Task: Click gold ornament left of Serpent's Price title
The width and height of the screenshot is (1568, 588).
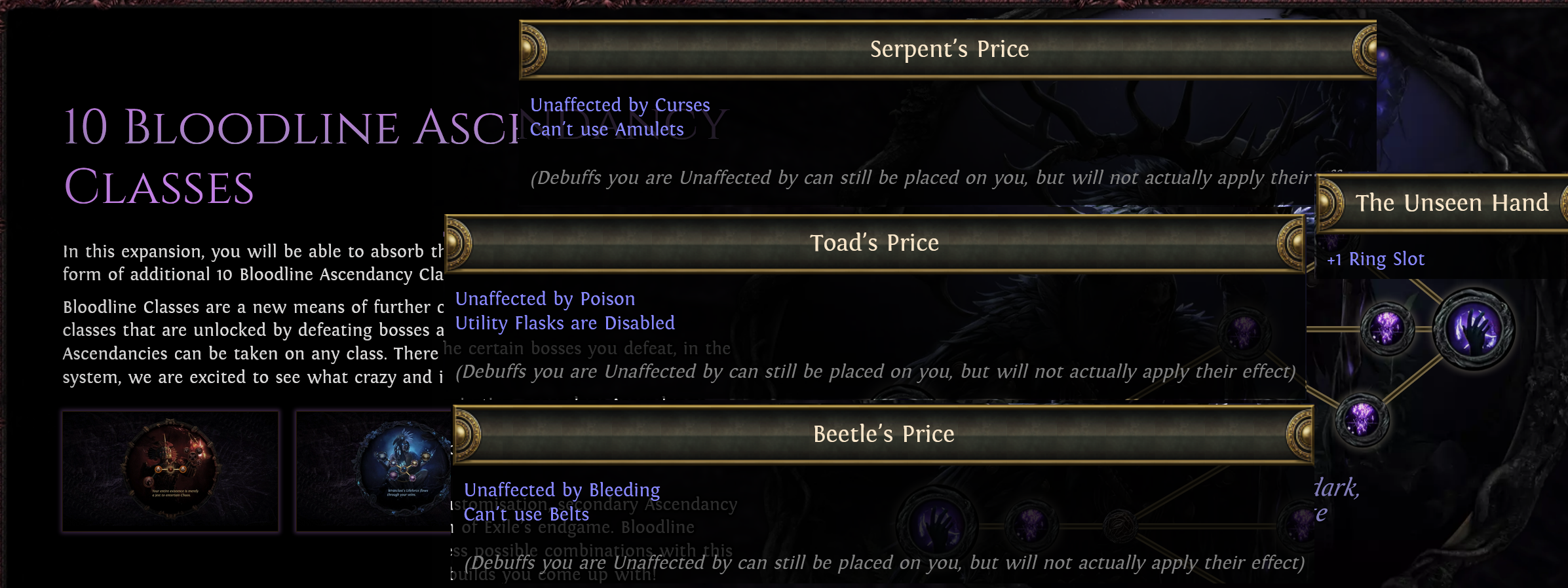Action: 533,49
